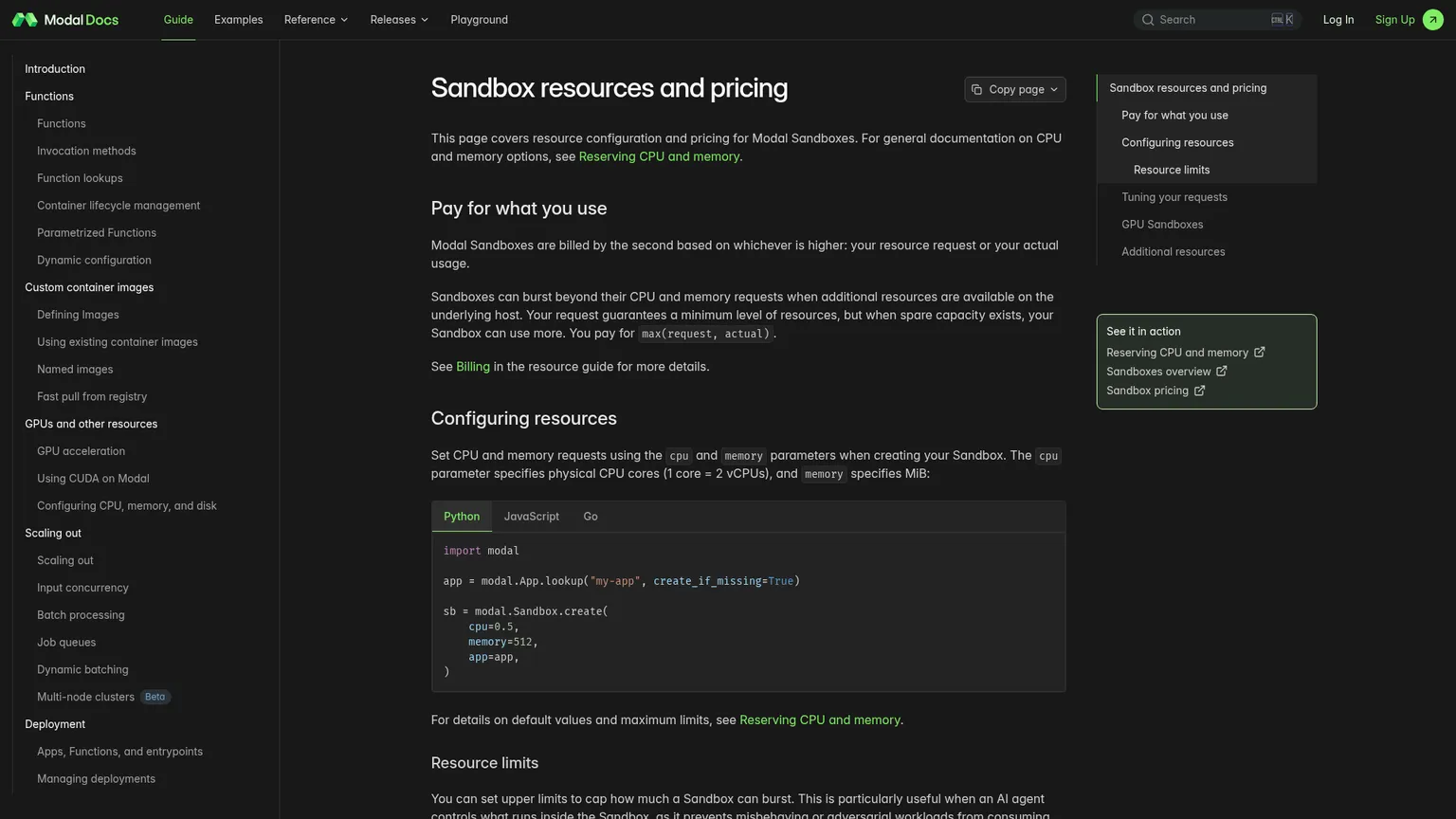Viewport: 1456px width, 819px height.
Task: Click the green Sign Up arrow icon
Action: [x=1433, y=20]
